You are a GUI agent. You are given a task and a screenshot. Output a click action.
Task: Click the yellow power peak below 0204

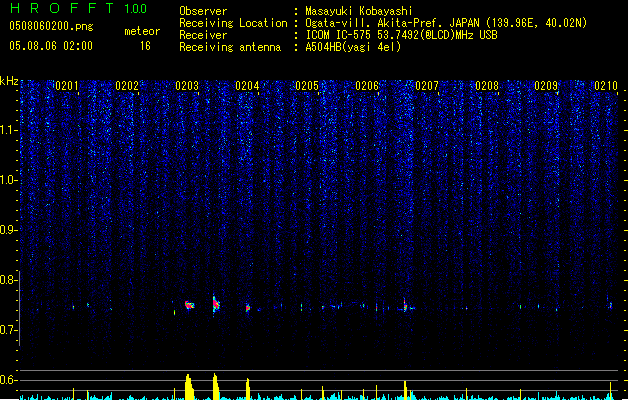[x=248, y=389]
